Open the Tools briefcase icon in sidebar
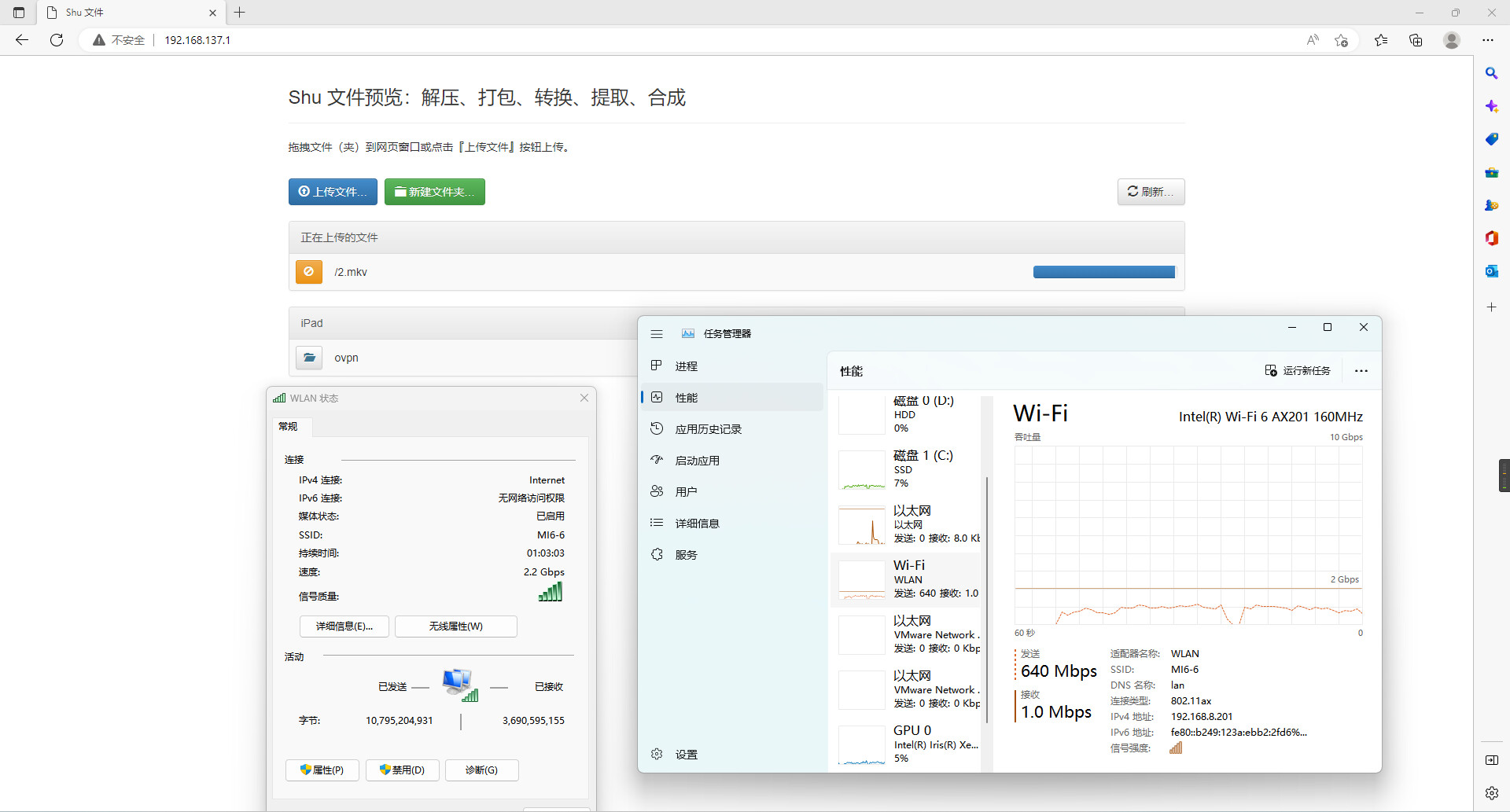1510x812 pixels. (x=1491, y=172)
